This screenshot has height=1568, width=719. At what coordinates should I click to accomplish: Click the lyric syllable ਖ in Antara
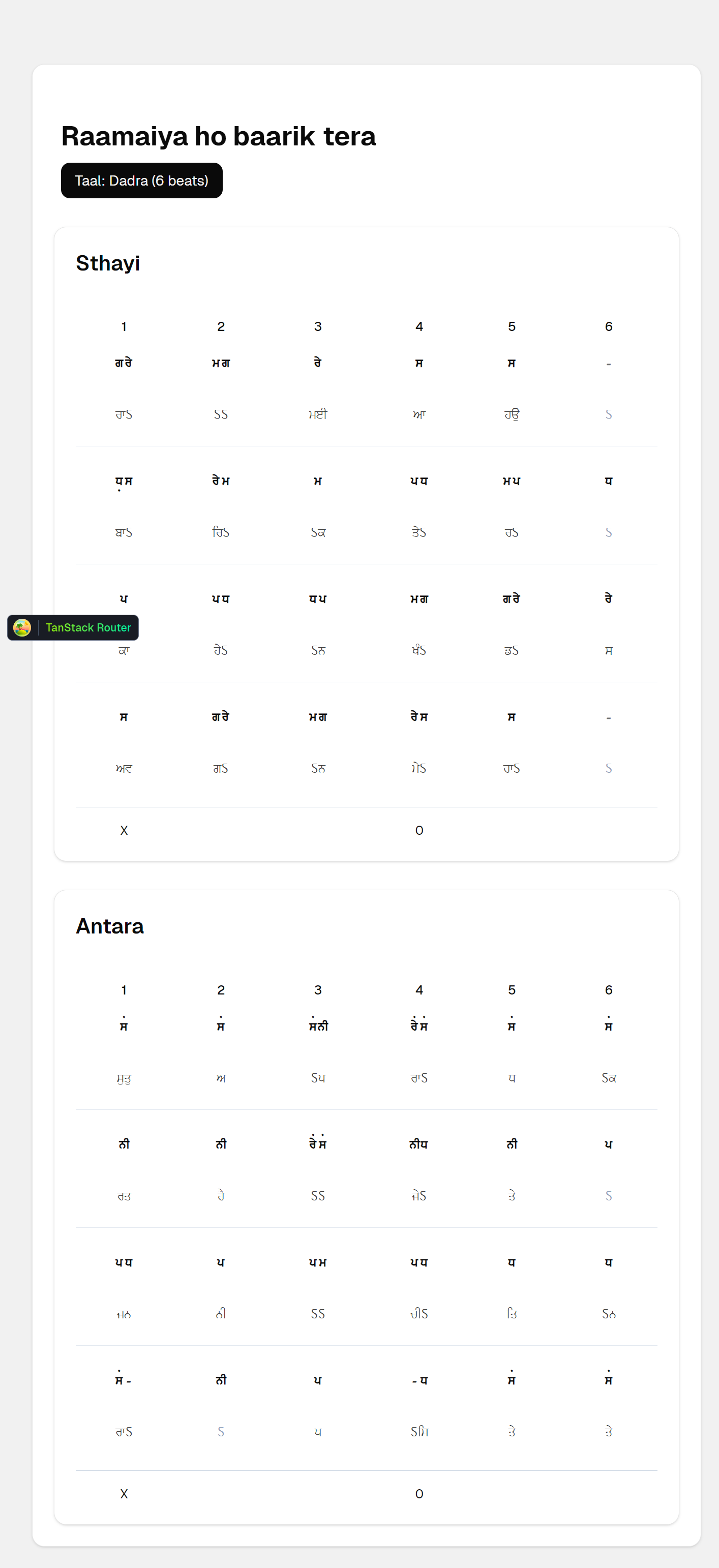pos(318,1432)
